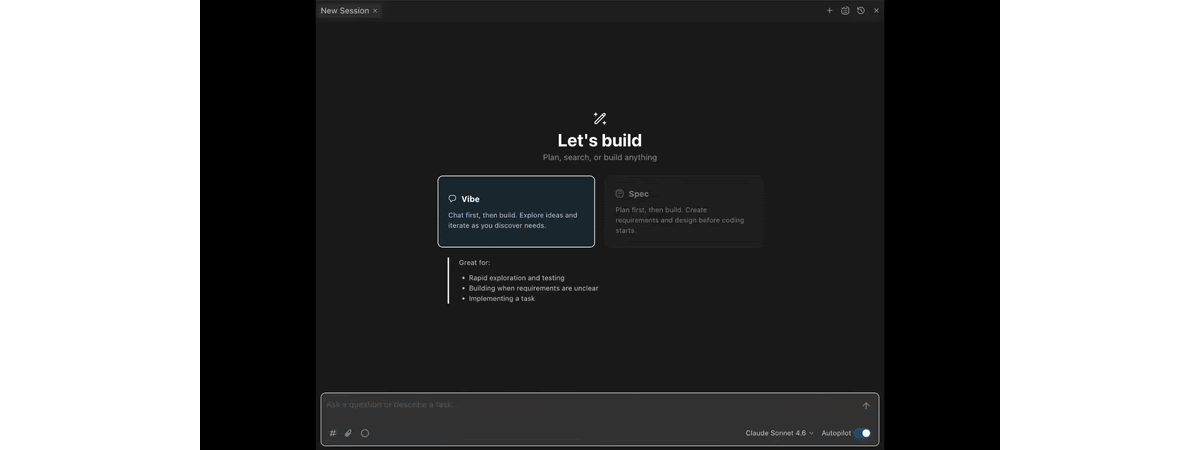1200x450 pixels.
Task: Open the Claude Sonnet 4.6 model dropdown
Action: 780,433
